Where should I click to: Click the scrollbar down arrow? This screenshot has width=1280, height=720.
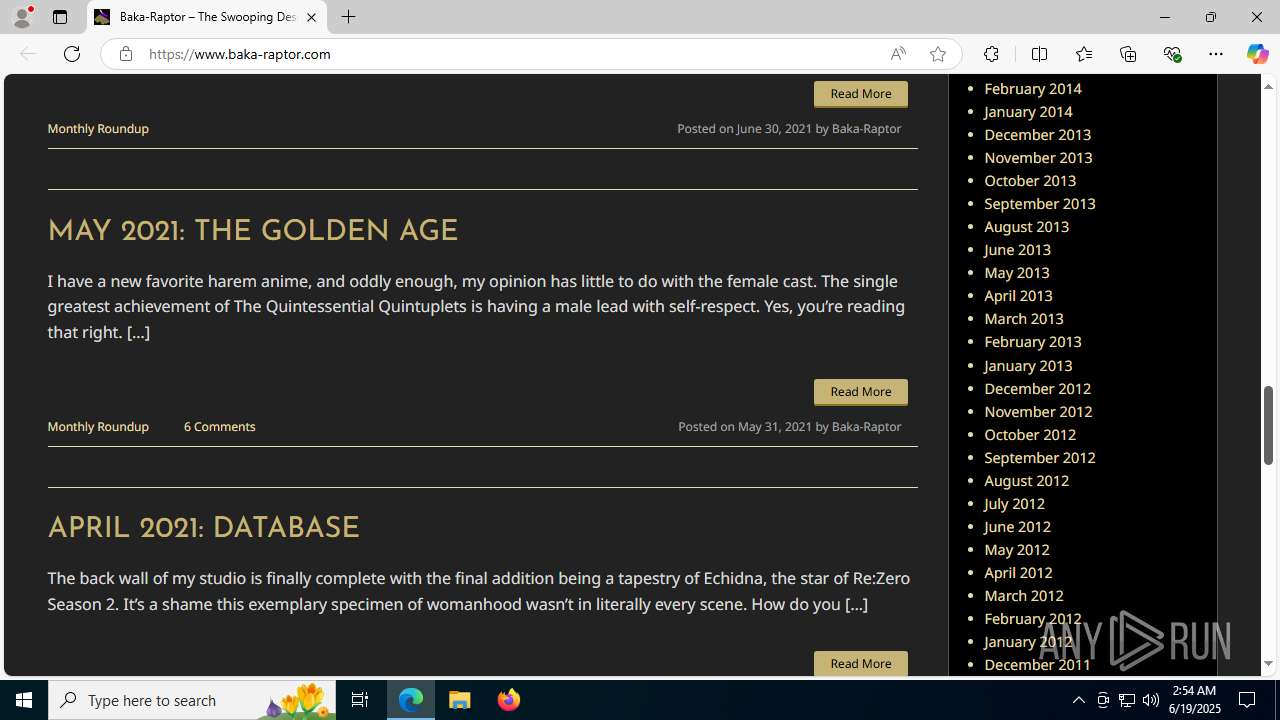pyautogui.click(x=1269, y=664)
